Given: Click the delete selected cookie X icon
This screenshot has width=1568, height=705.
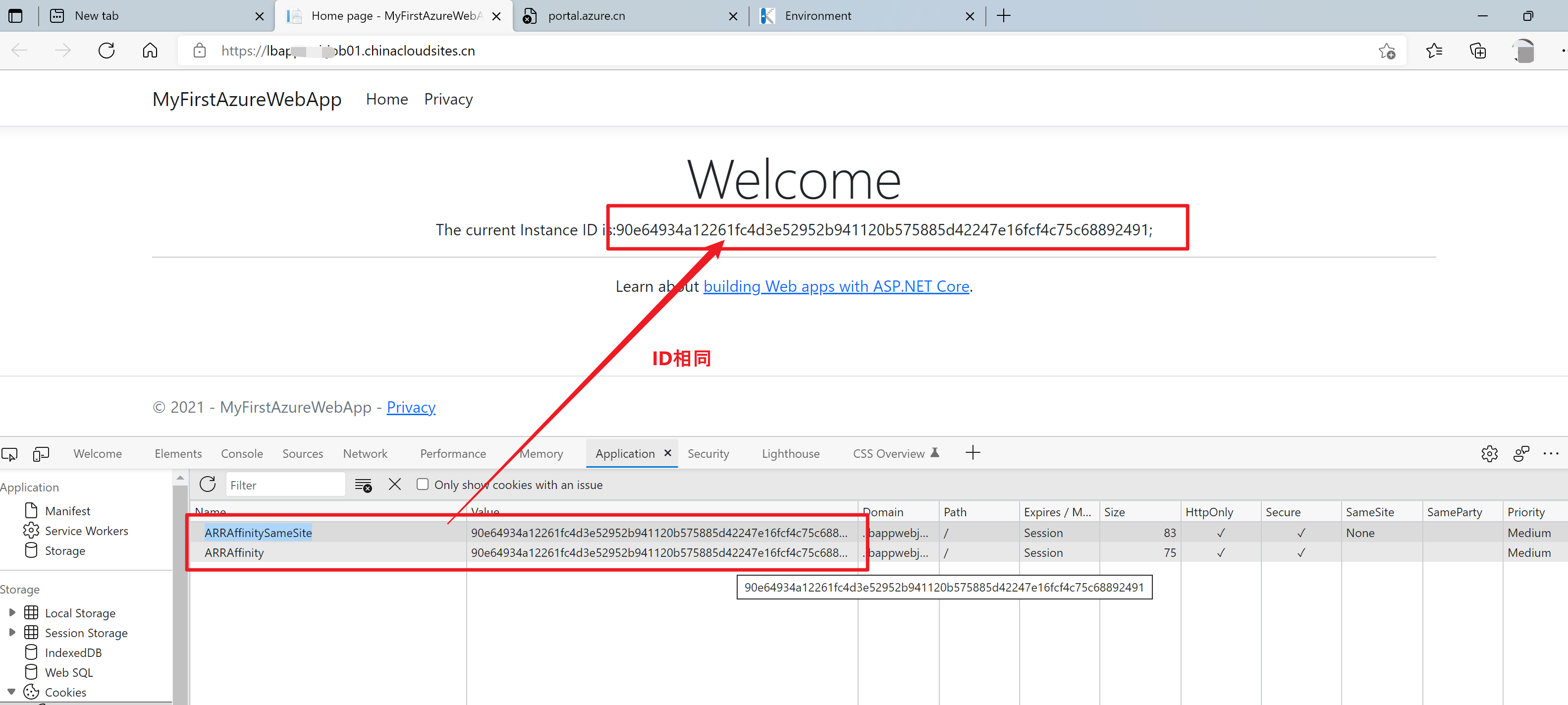Looking at the screenshot, I should click(x=394, y=485).
